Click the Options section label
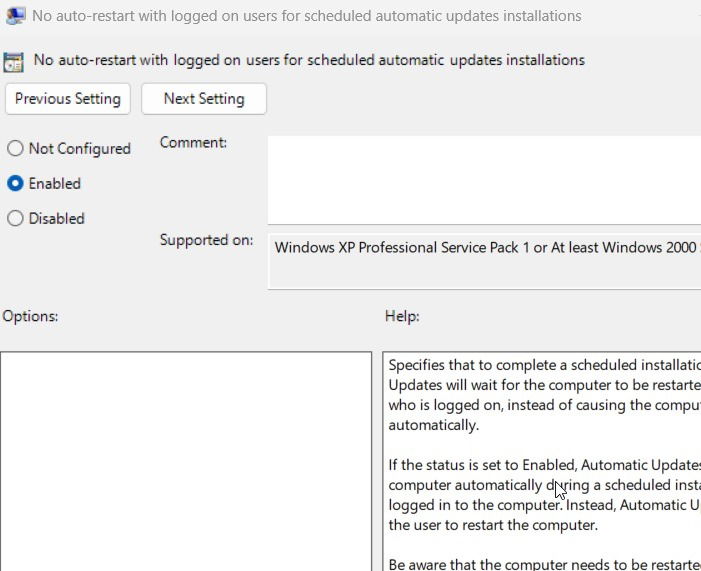 click(x=31, y=316)
